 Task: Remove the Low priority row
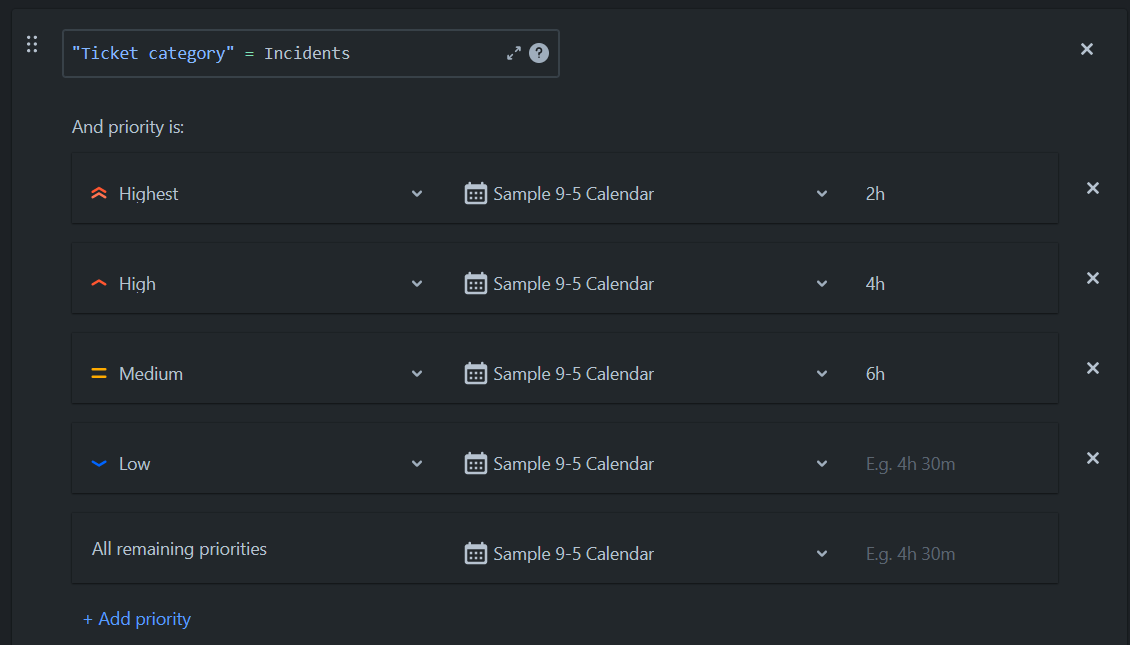(1093, 458)
